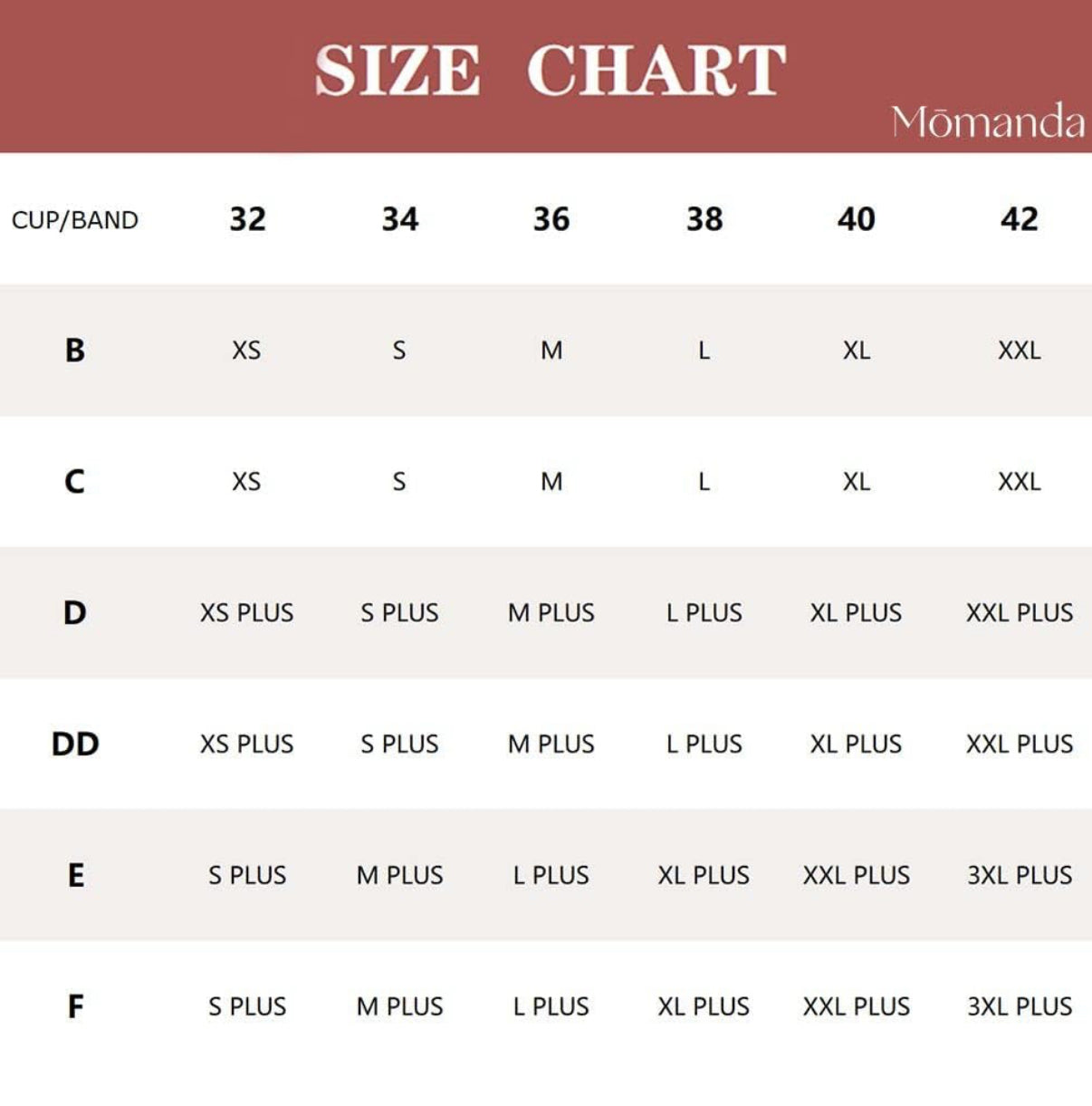Click the D cup row label
1092x1106 pixels.
tap(75, 613)
